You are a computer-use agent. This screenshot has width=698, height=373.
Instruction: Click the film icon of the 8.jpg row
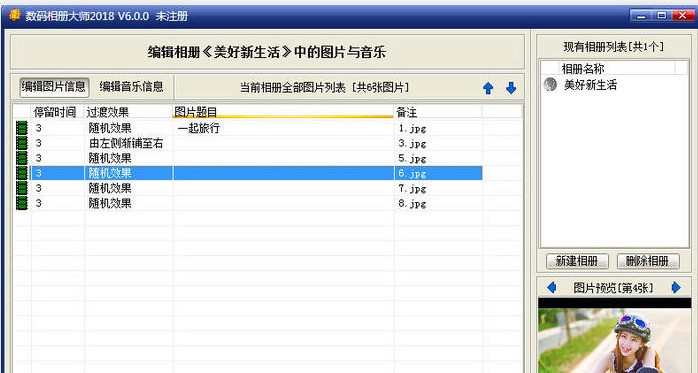point(21,203)
